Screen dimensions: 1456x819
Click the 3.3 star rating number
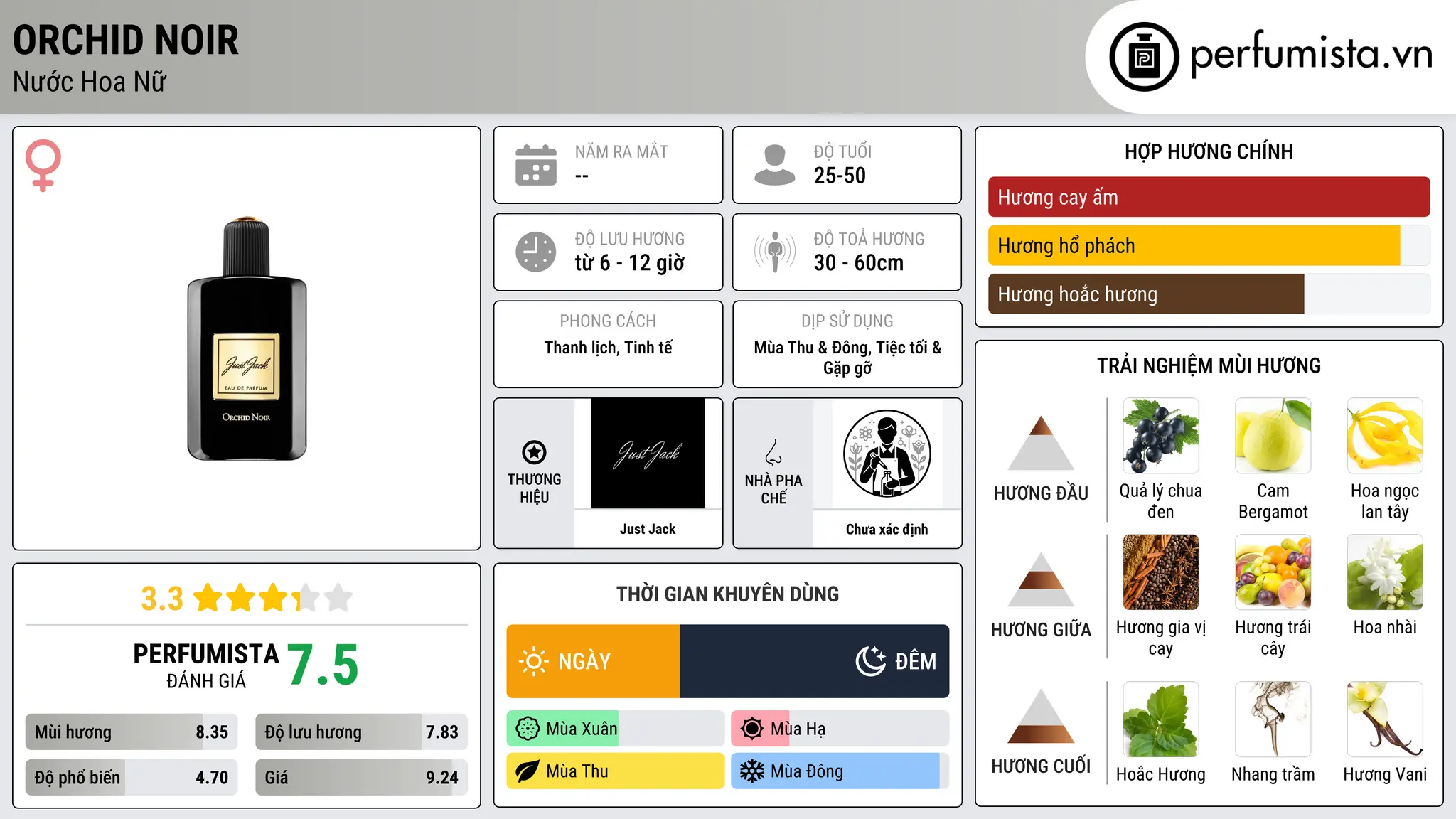[x=162, y=599]
